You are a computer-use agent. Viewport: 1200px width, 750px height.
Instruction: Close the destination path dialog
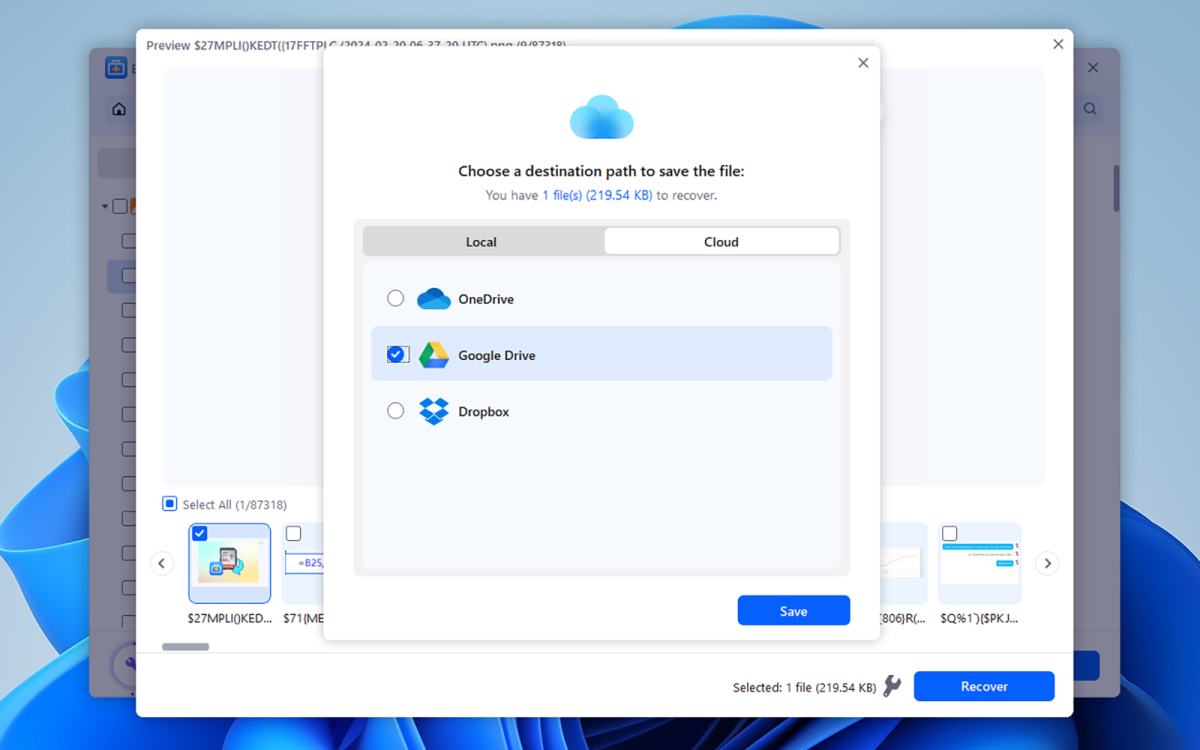[863, 63]
